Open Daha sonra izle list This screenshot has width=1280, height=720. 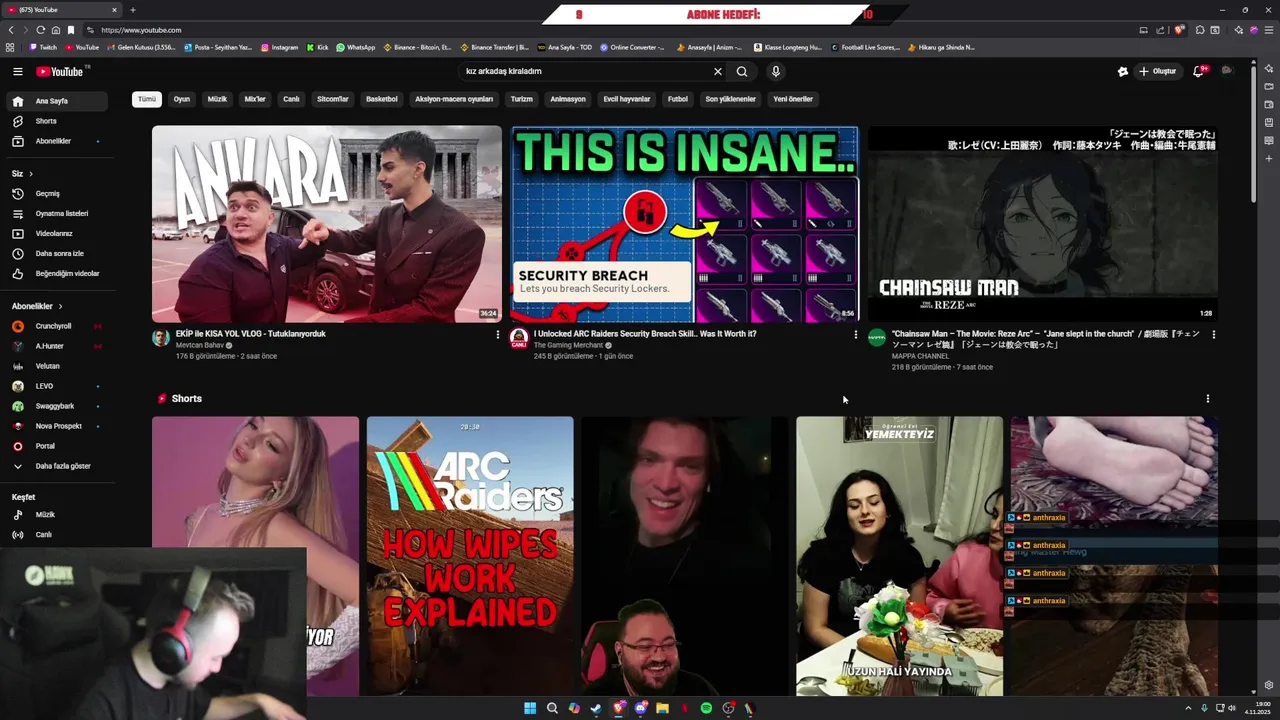point(56,253)
